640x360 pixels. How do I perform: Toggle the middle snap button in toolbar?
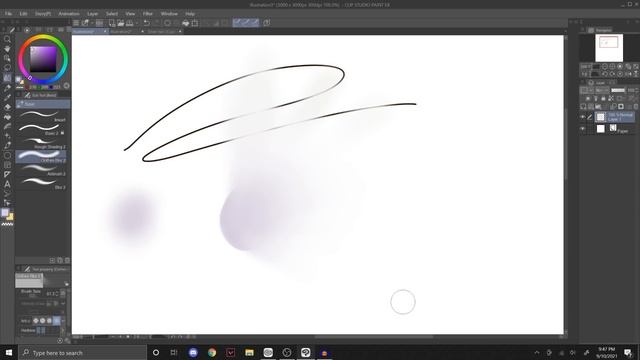click(x=246, y=23)
